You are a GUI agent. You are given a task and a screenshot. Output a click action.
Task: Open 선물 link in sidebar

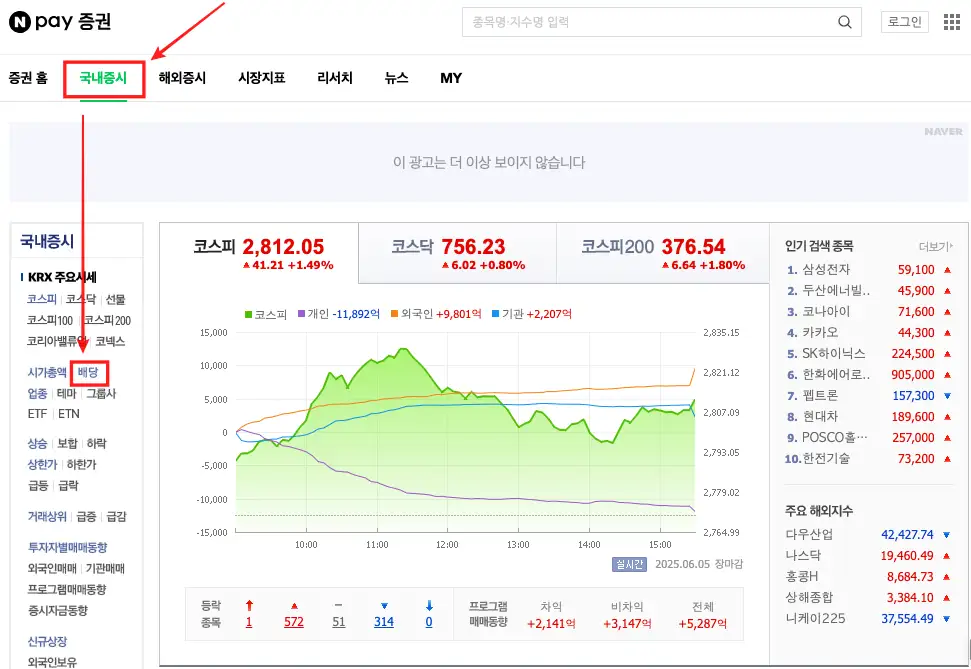[115, 299]
